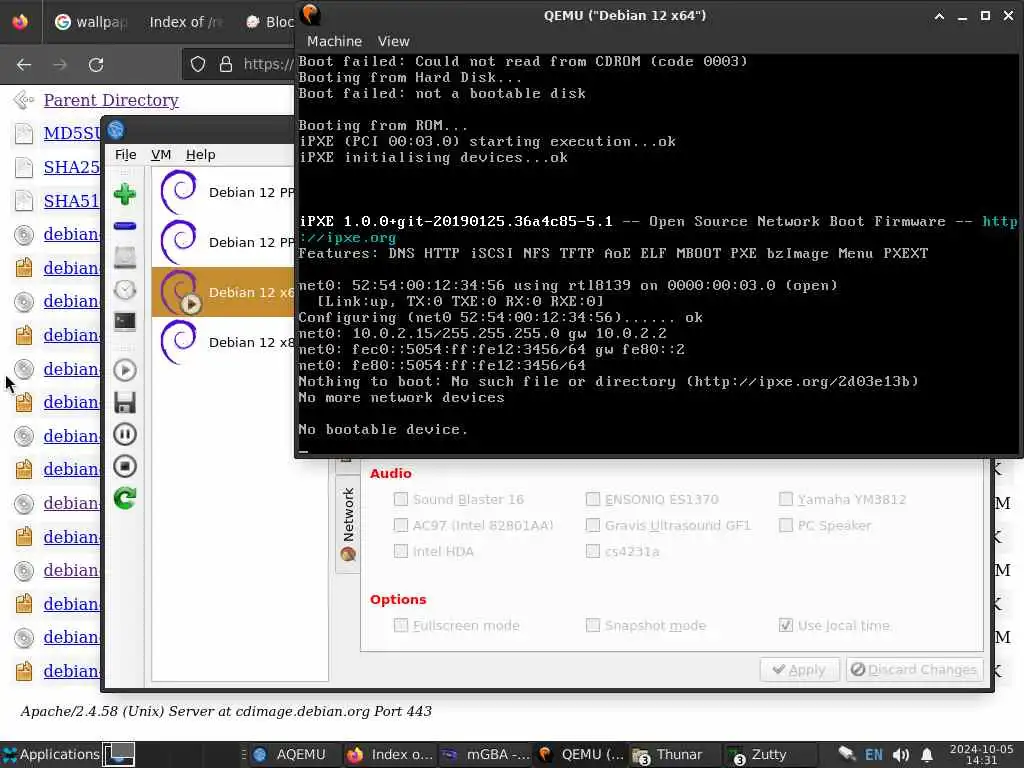
Task: Click the Firefox back arrow button
Action: [24, 65]
